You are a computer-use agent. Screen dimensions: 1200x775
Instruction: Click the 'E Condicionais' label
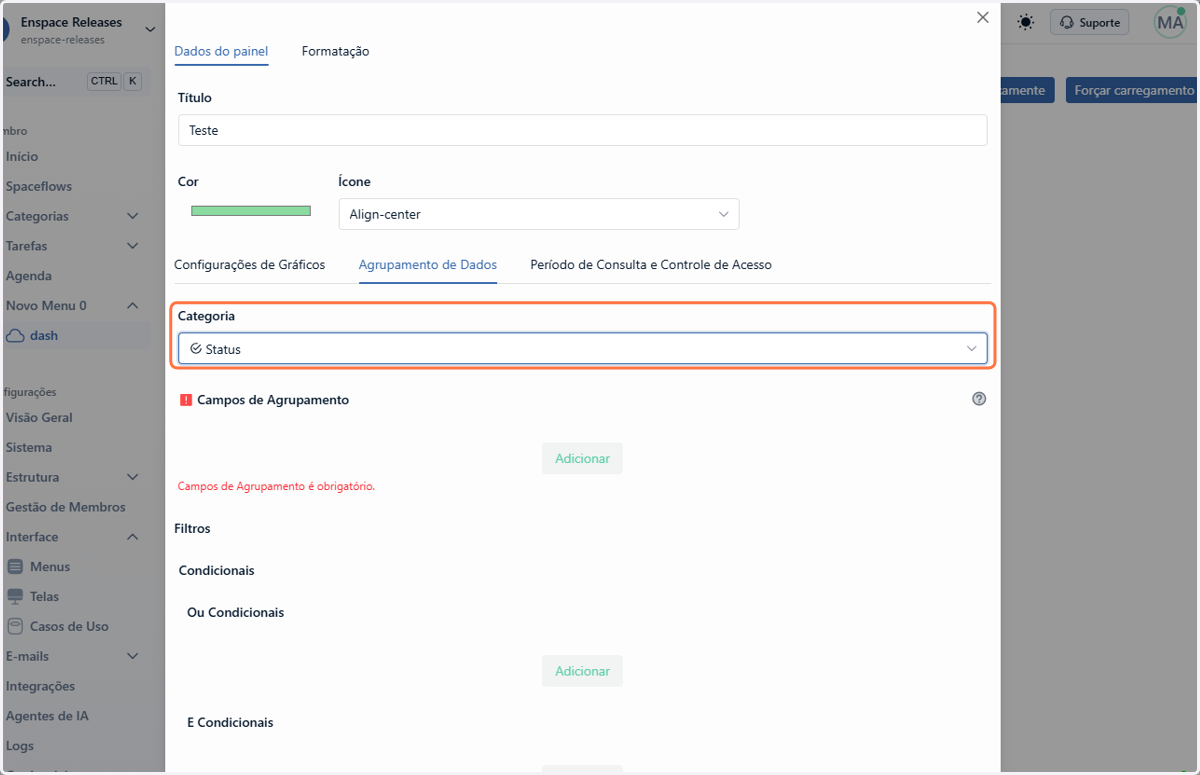tap(230, 722)
